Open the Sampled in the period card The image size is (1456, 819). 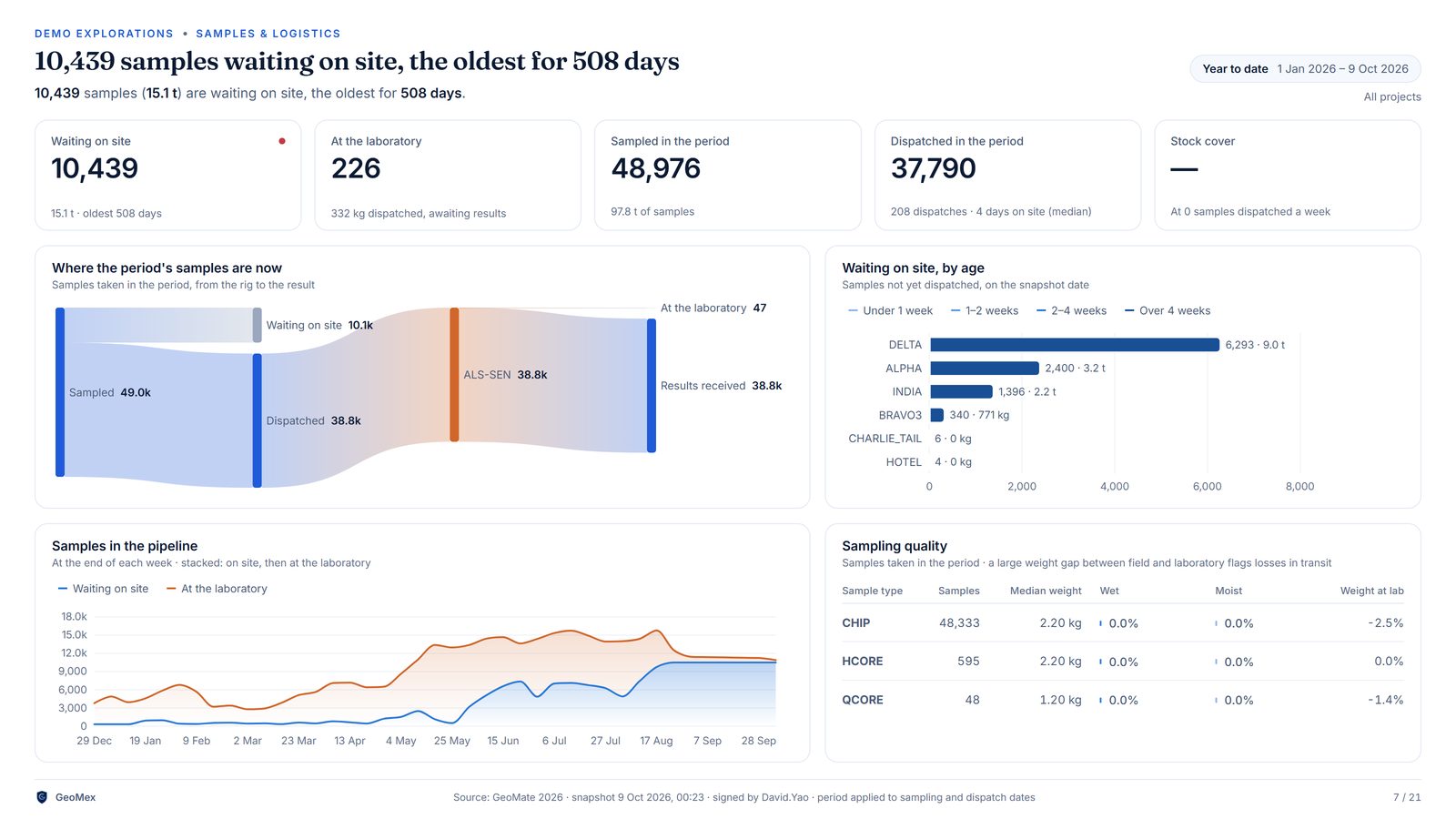727,176
